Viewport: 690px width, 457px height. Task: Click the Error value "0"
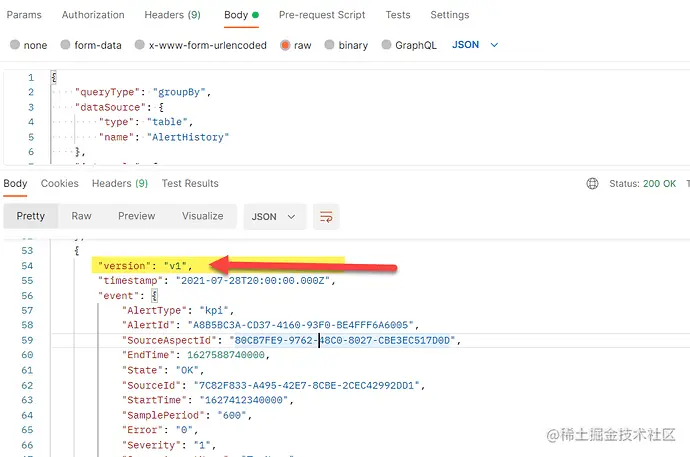[184, 430]
